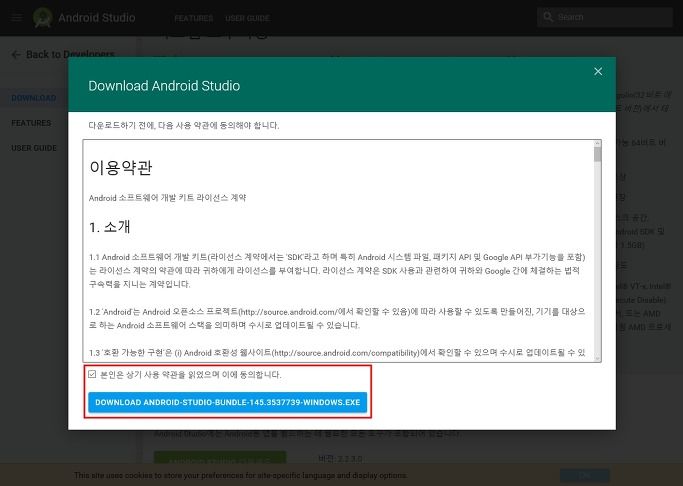The image size is (683, 486).
Task: Click the Download Android Studio dialog title
Action: (164, 86)
